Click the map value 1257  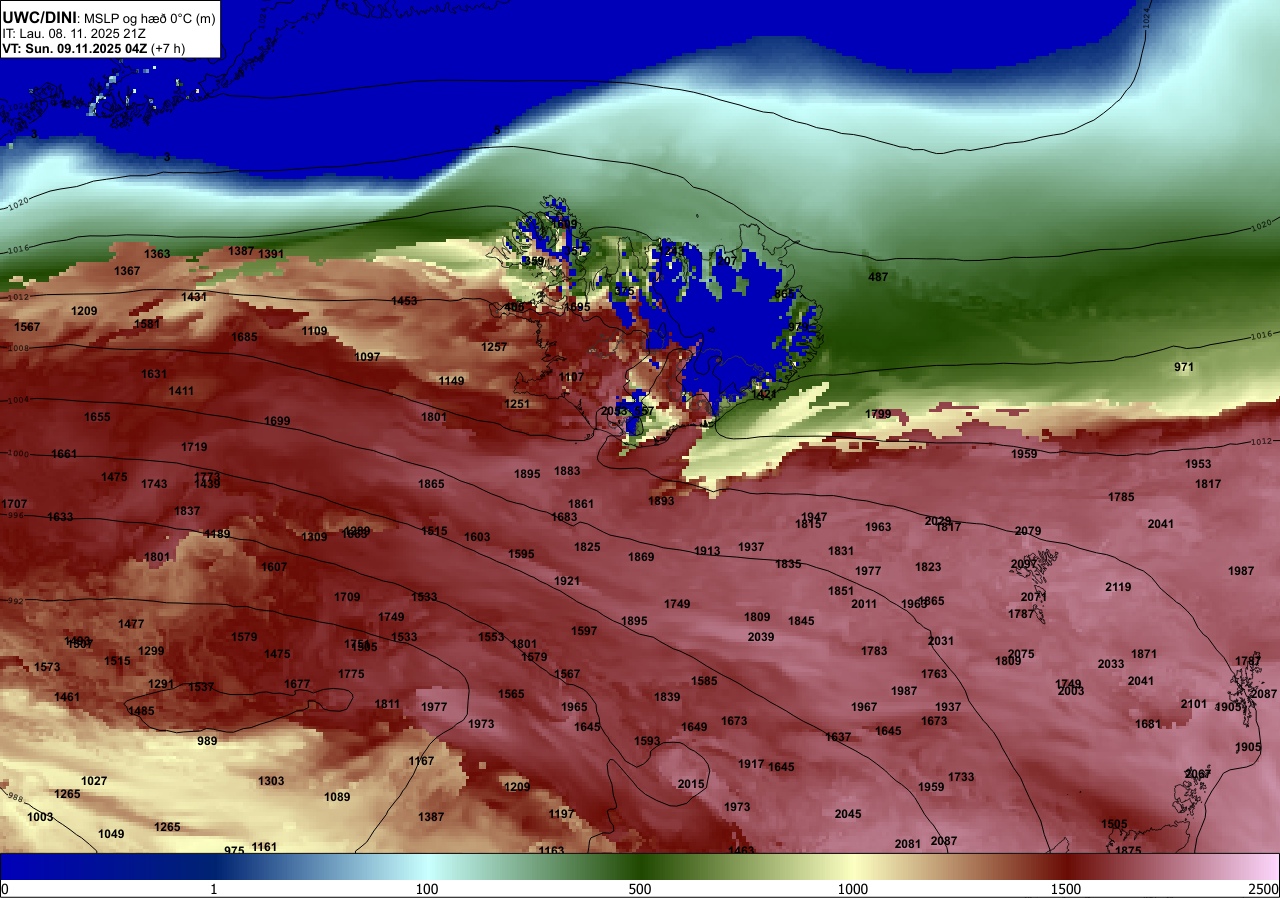click(494, 347)
